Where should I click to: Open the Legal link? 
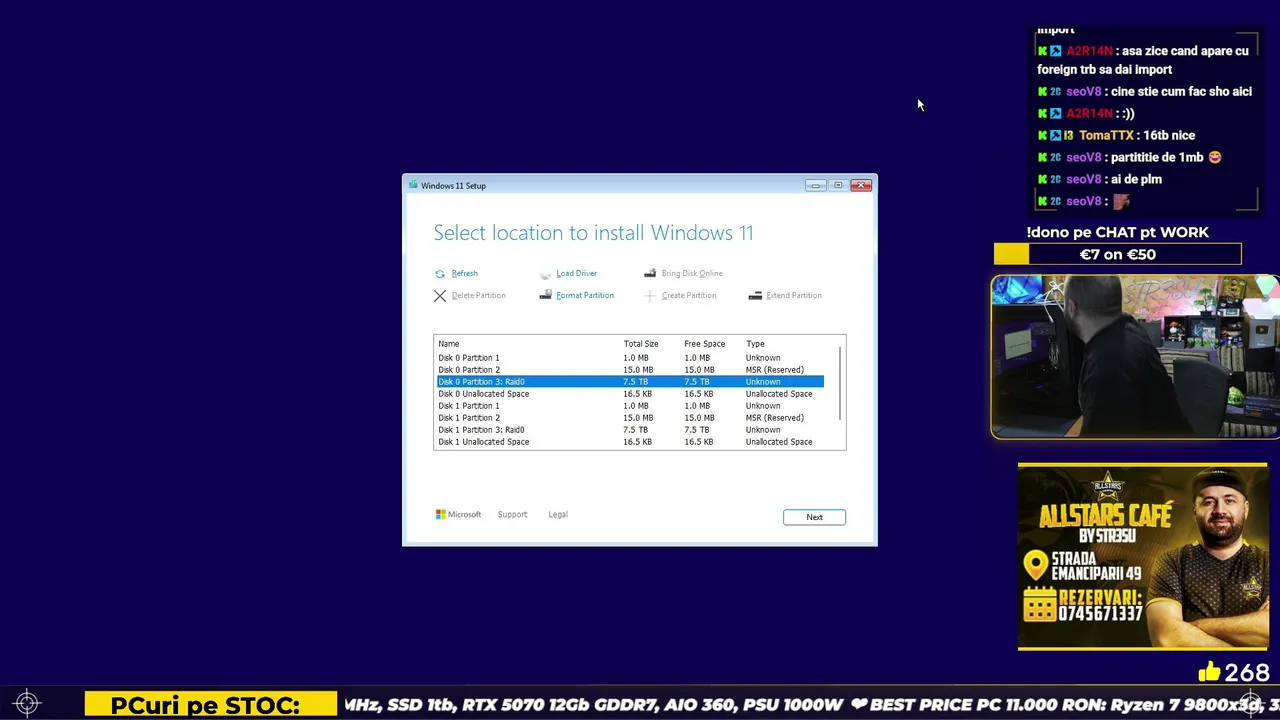pyautogui.click(x=558, y=515)
